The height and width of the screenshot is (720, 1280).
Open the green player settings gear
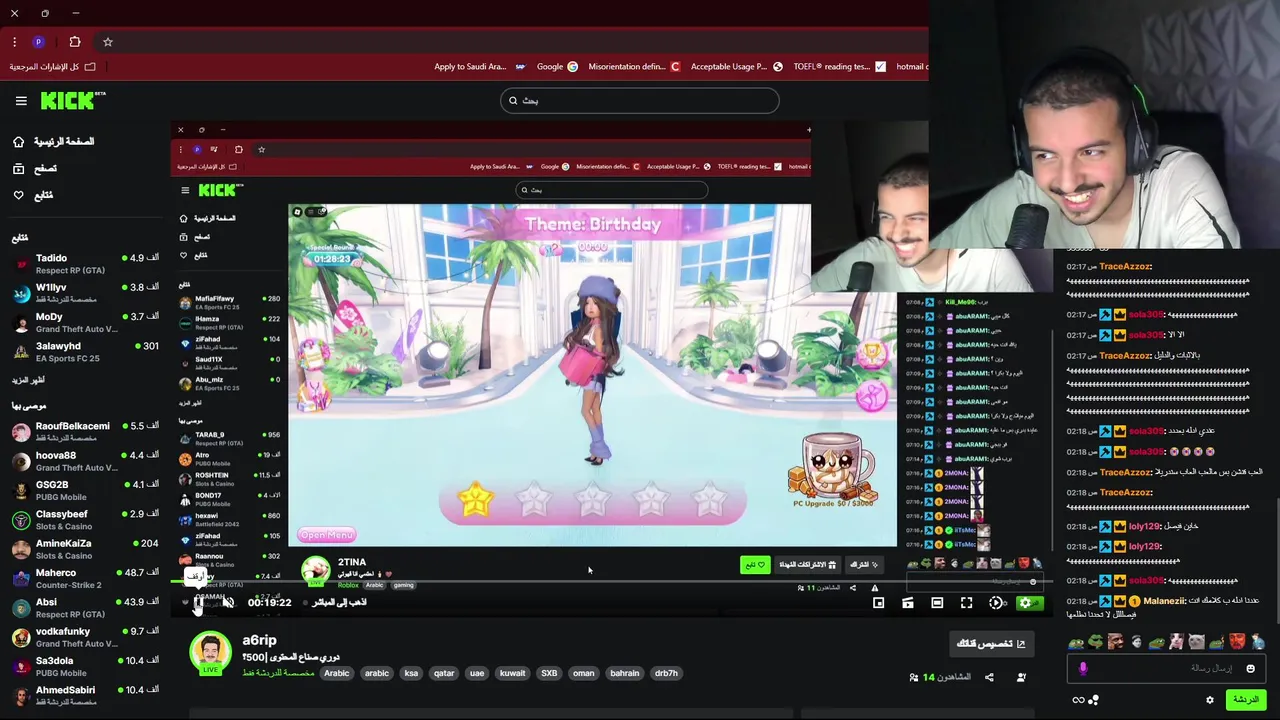coord(1025,603)
